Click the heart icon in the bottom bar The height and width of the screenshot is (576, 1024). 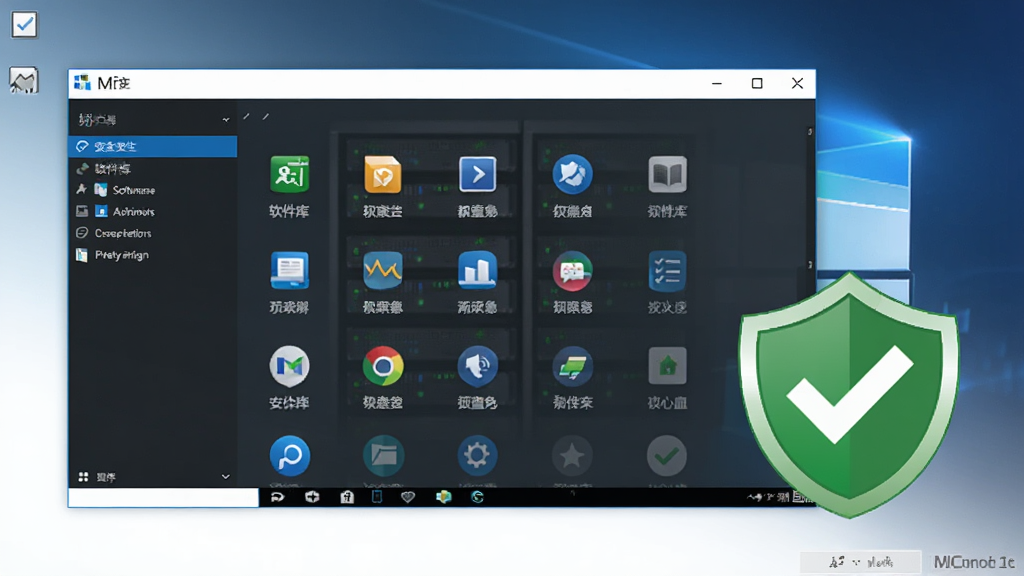408,497
